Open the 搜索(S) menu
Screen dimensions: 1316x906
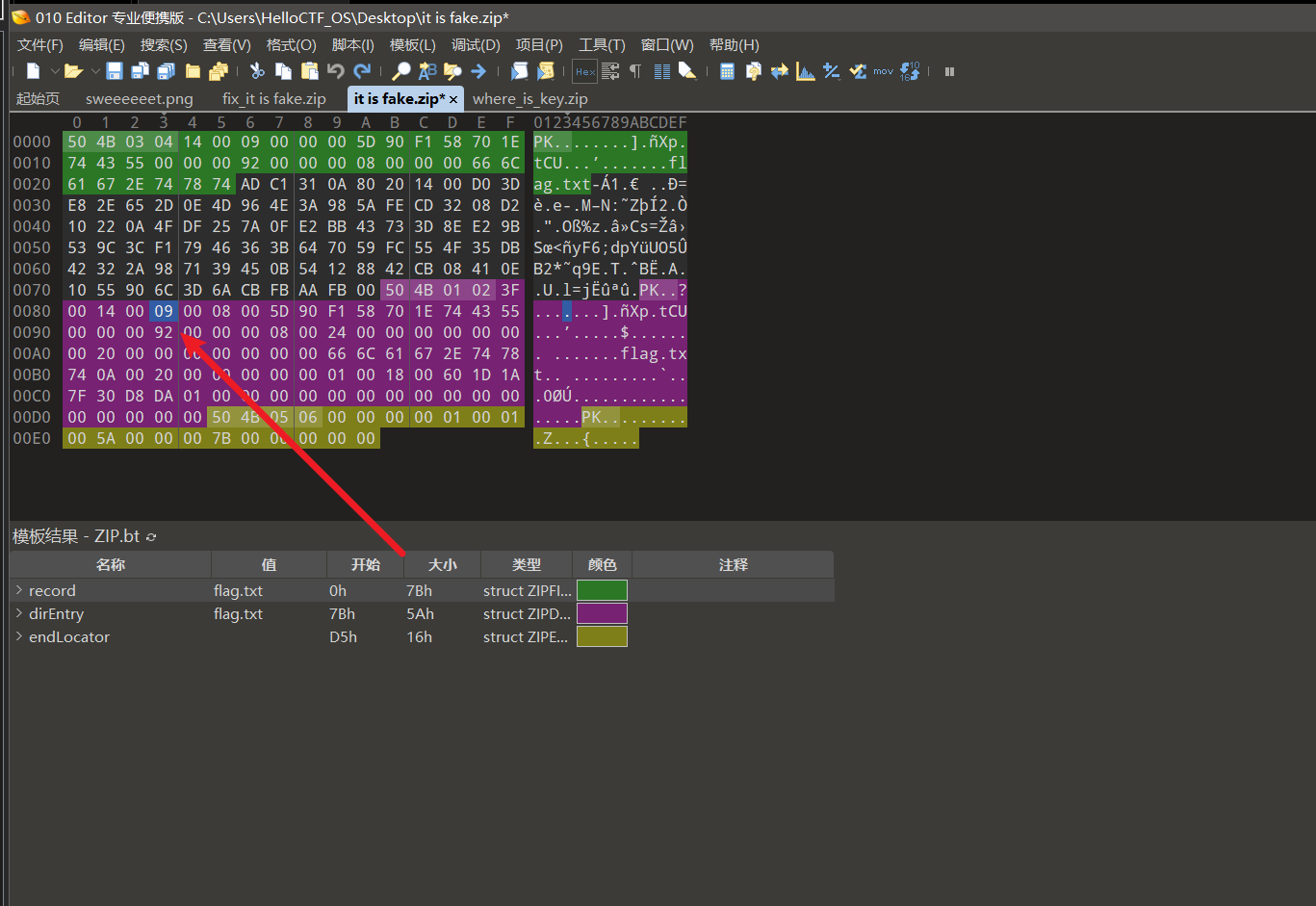[164, 45]
